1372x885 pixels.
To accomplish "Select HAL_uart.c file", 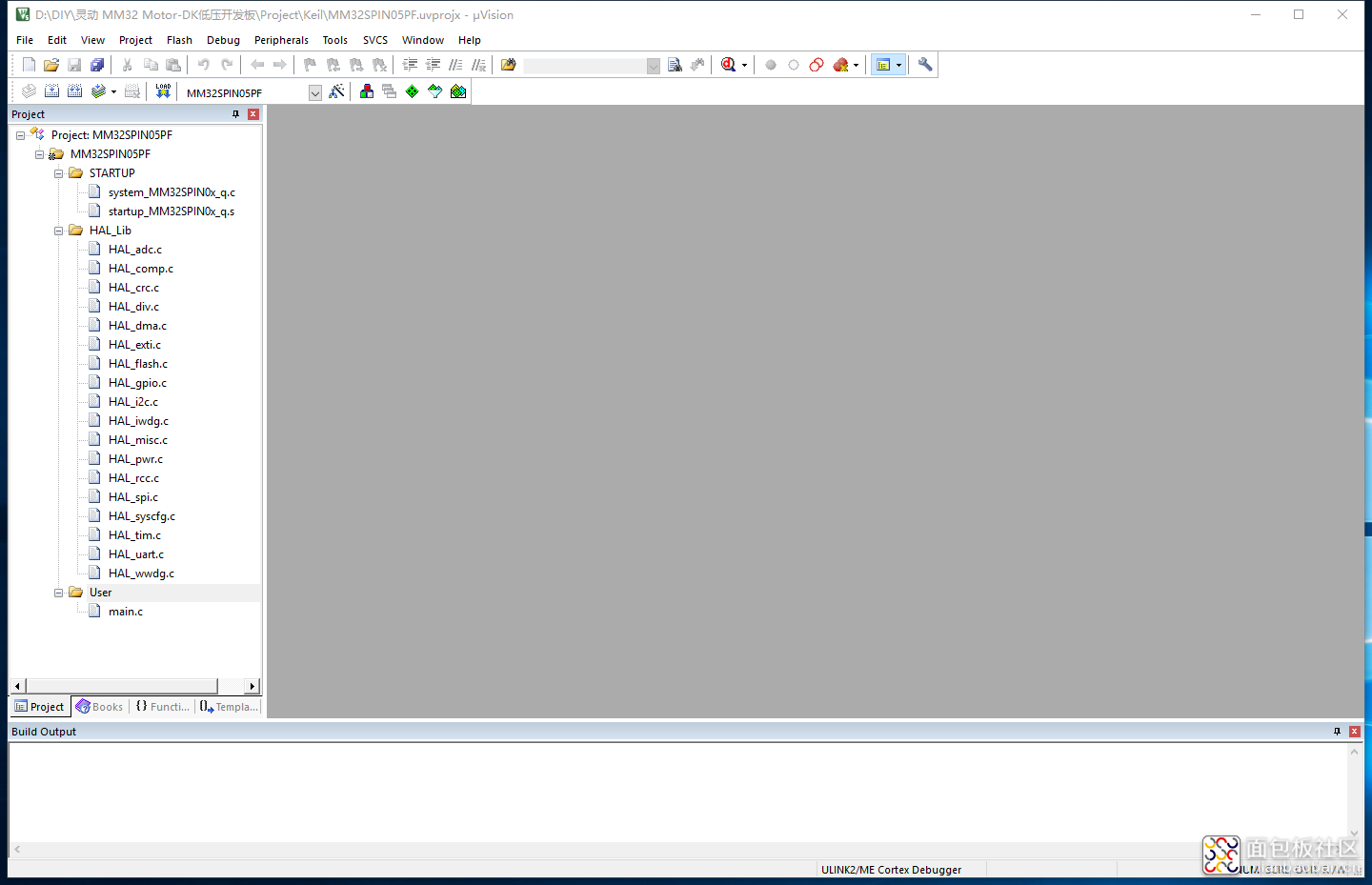I will tap(136, 554).
